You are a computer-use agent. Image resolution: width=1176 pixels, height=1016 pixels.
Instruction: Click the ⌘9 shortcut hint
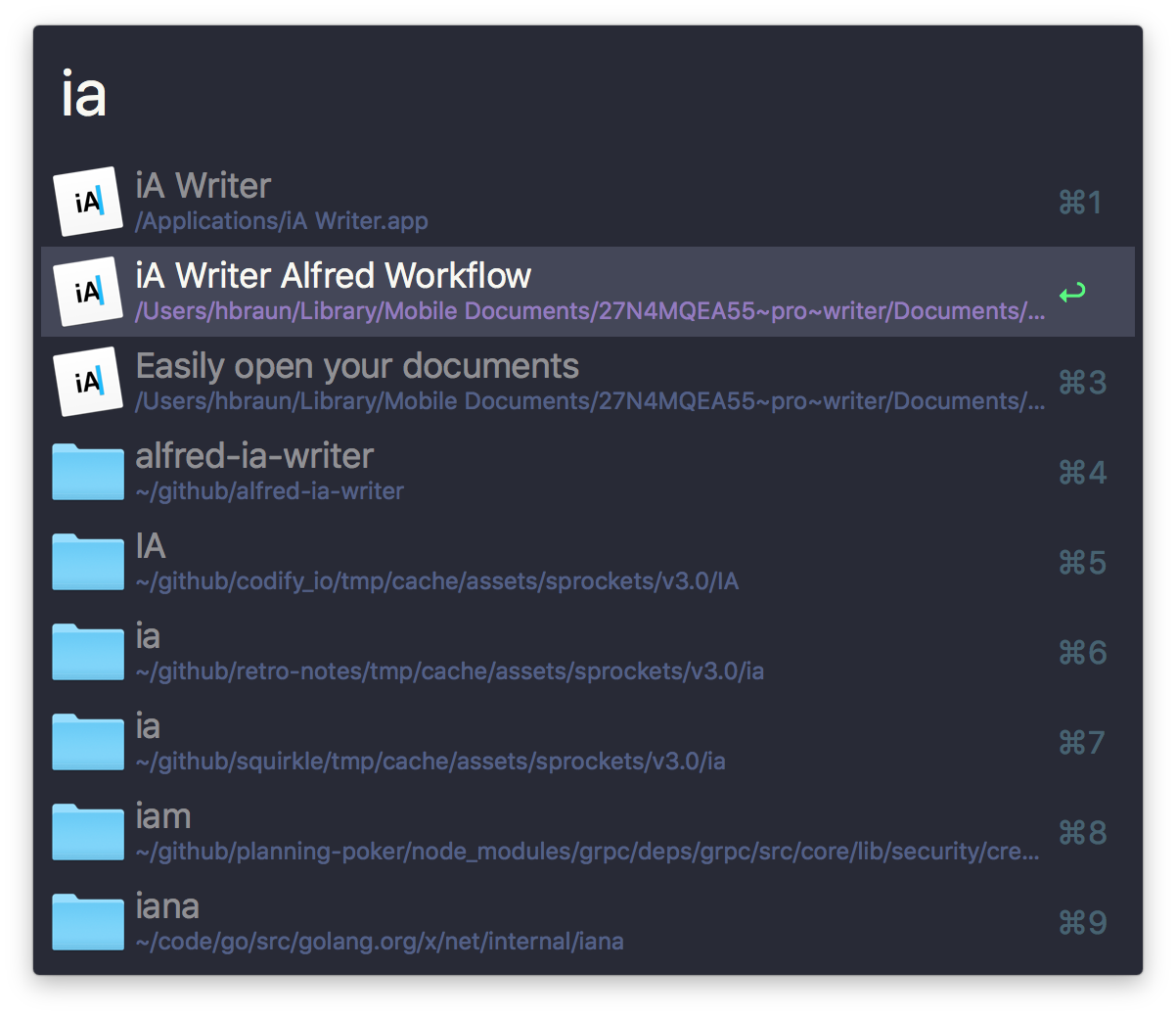[x=1082, y=923]
